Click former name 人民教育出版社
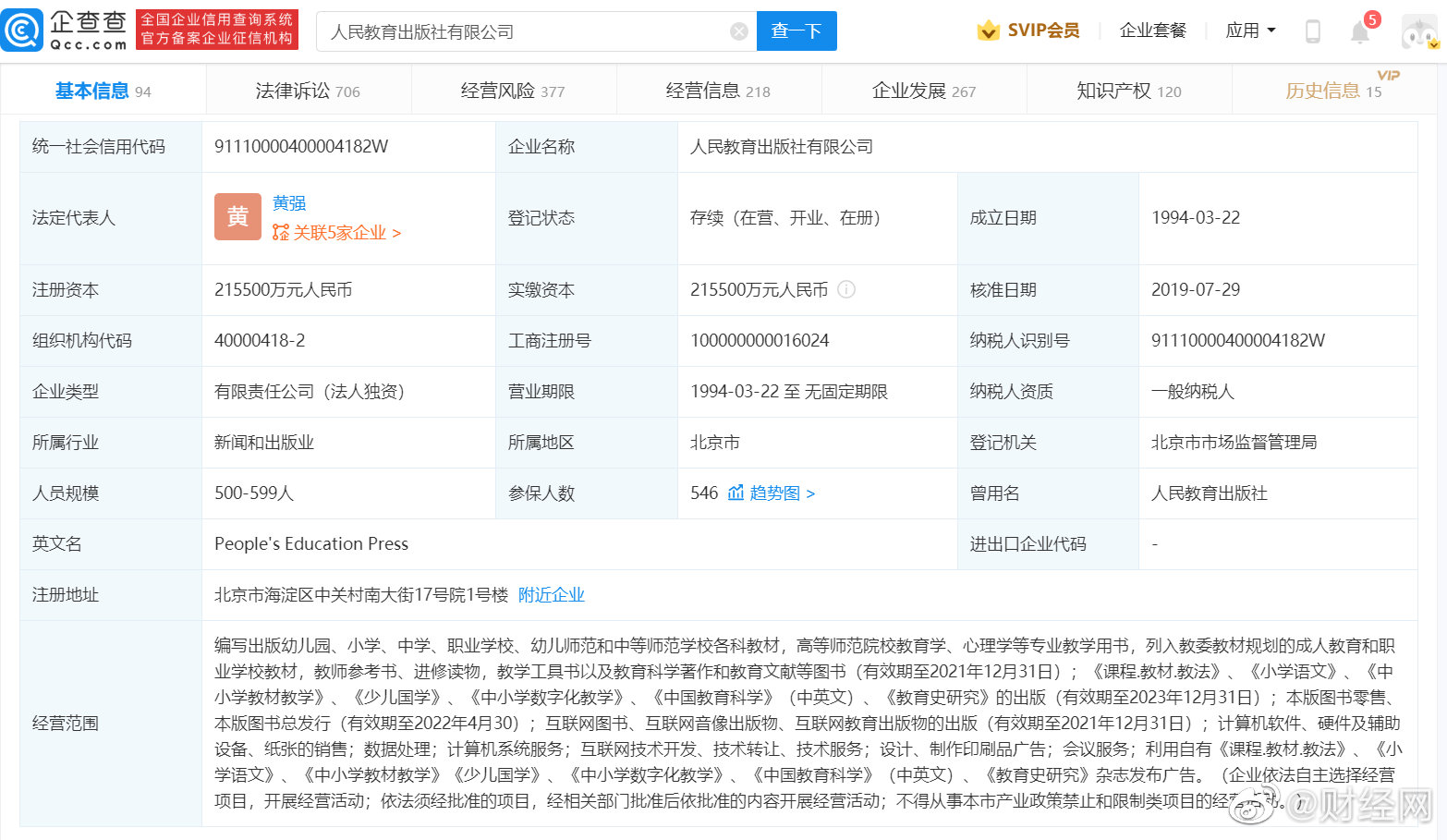 click(x=1210, y=493)
